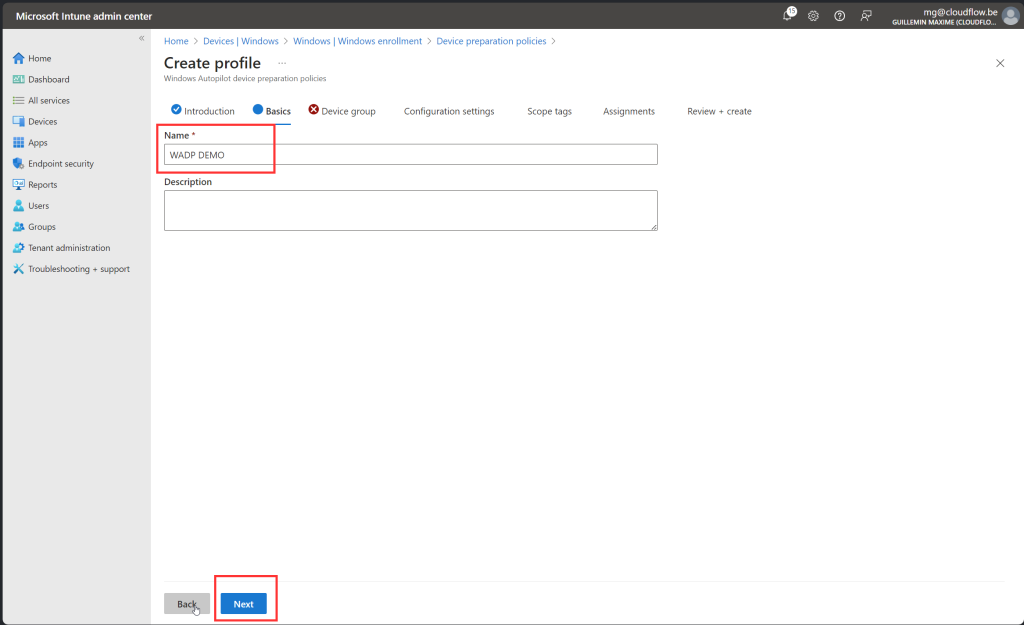Click the Home icon in sidebar
This screenshot has width=1024, height=625.
click(x=18, y=58)
